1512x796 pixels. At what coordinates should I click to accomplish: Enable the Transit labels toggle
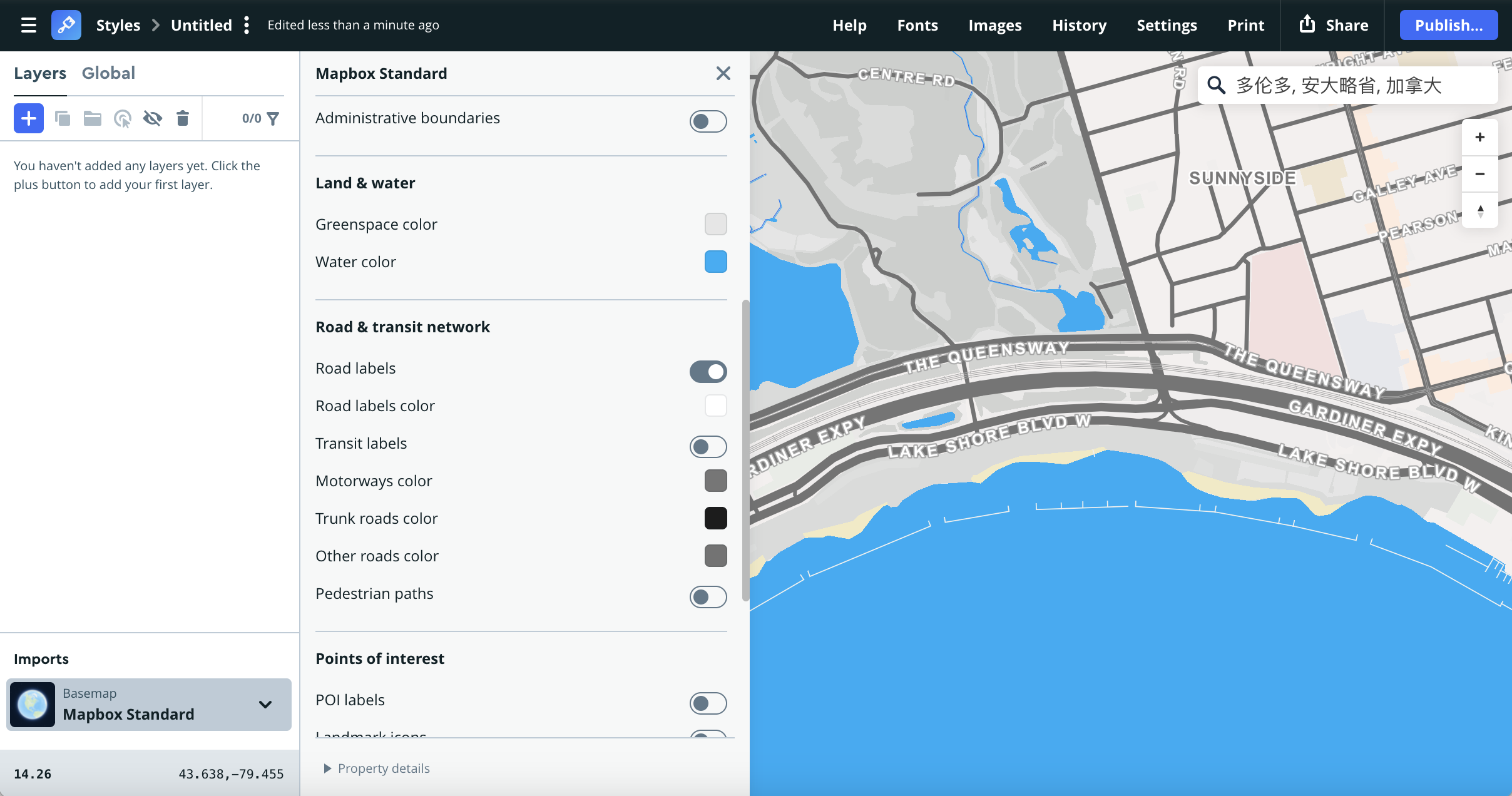pos(707,446)
